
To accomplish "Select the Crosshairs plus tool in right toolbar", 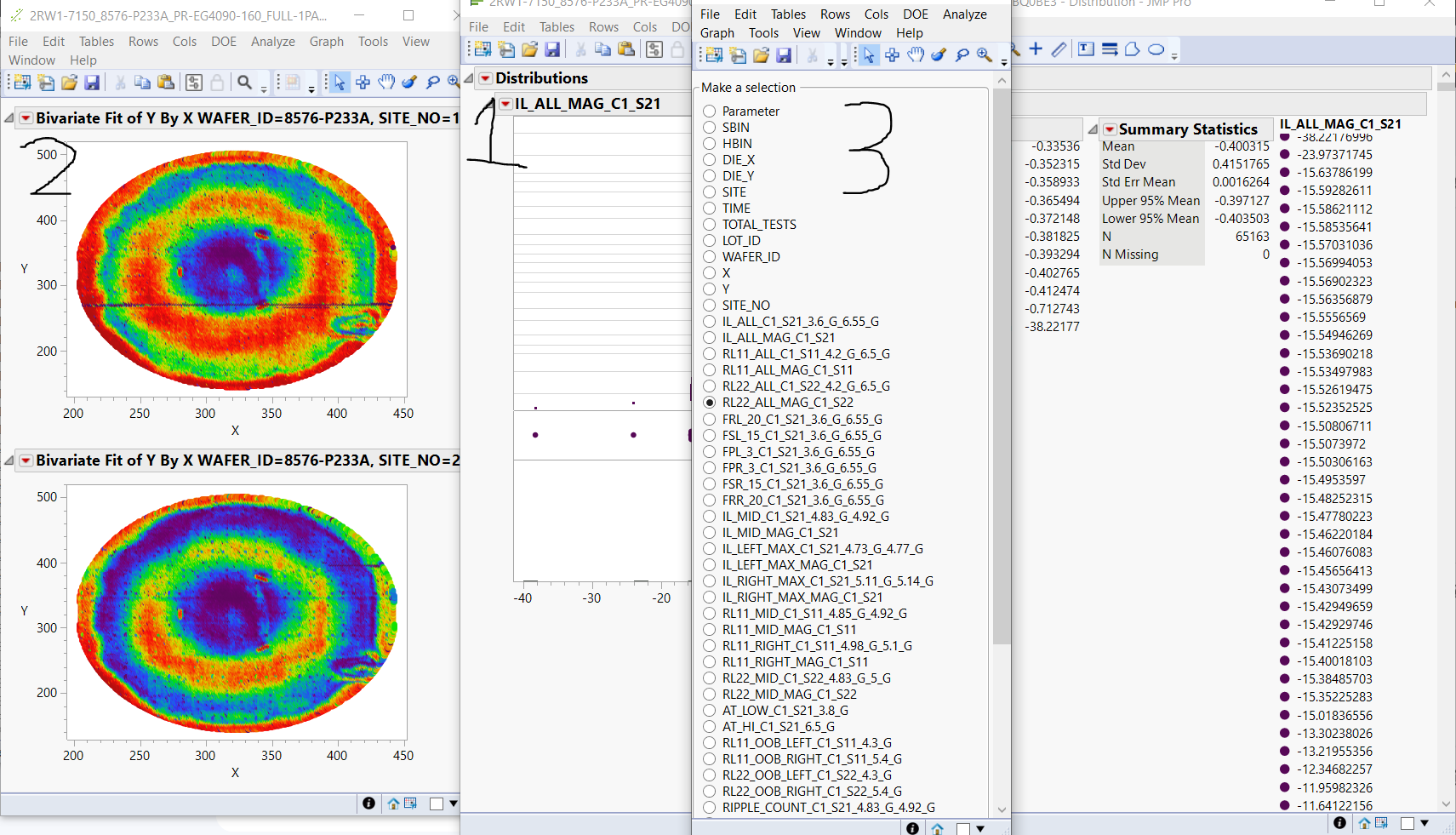I will pos(1036,49).
